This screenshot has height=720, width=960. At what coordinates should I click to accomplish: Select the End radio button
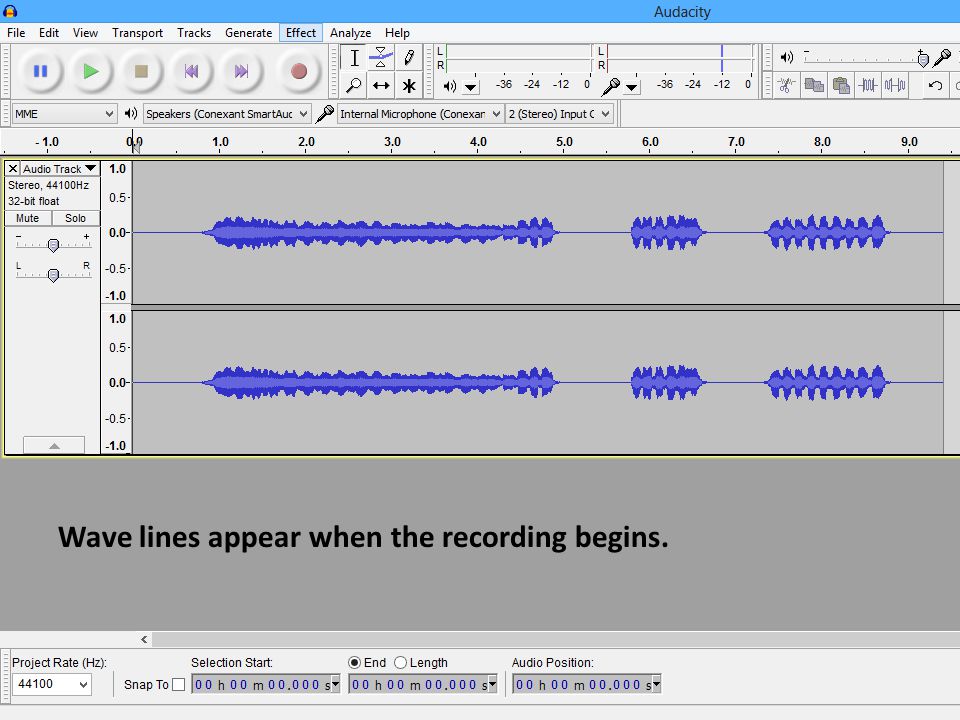tap(354, 662)
